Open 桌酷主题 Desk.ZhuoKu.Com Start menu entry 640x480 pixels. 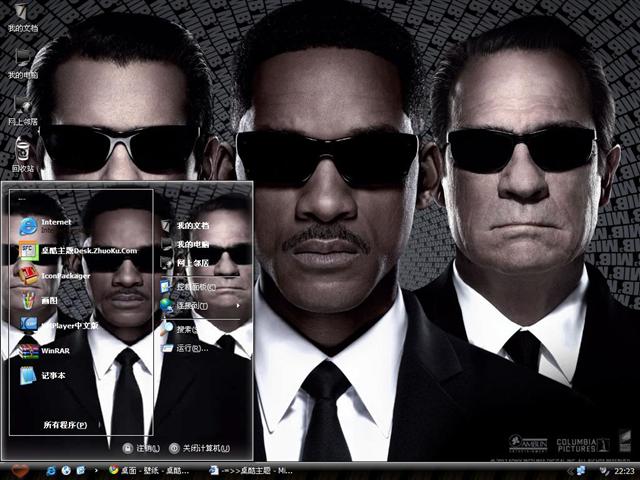pyautogui.click(x=78, y=251)
